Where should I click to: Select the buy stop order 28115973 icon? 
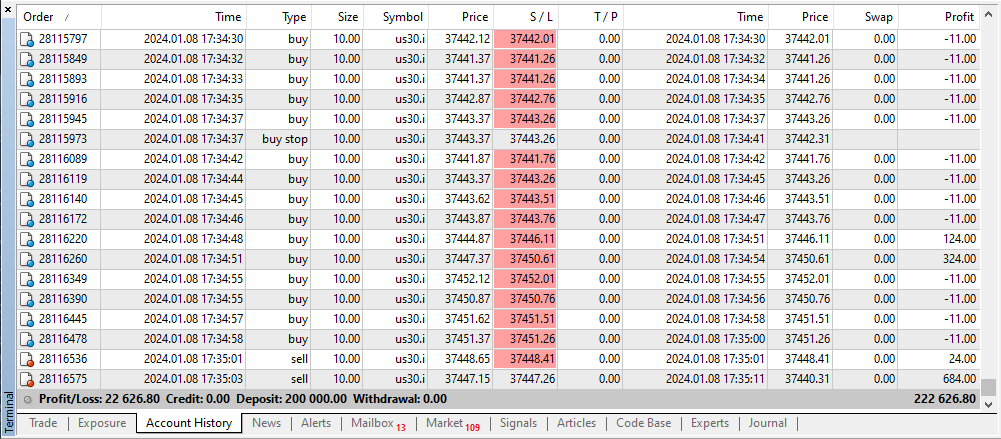(x=28, y=139)
